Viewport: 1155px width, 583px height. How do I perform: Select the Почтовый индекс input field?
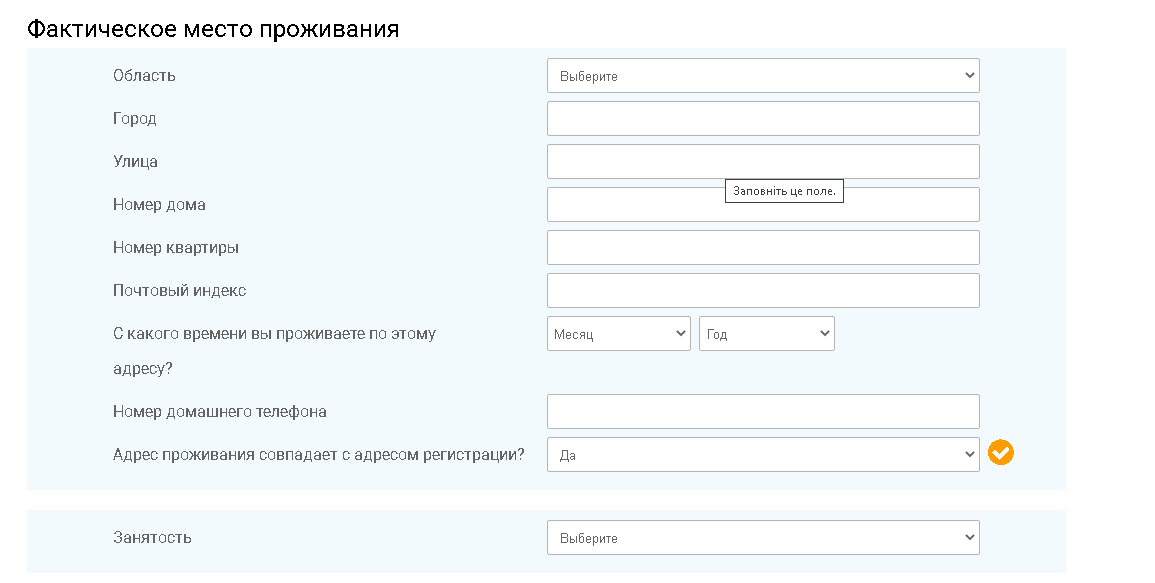coord(763,290)
